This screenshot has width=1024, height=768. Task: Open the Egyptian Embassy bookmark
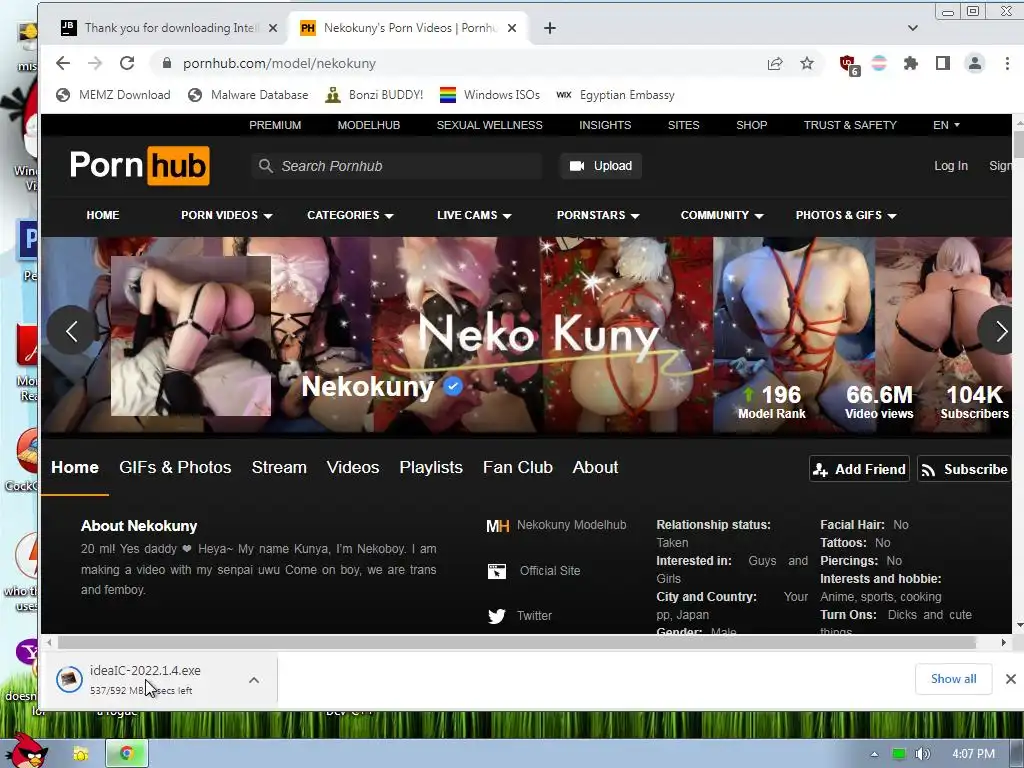615,95
